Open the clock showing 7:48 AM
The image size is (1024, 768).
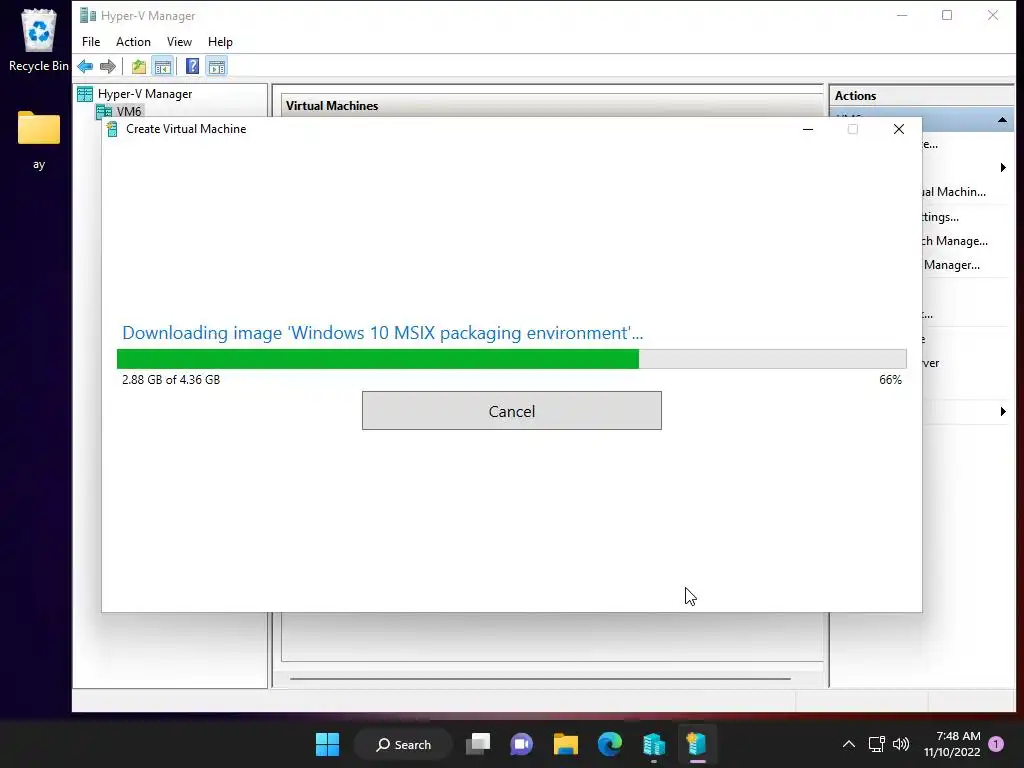coord(952,744)
